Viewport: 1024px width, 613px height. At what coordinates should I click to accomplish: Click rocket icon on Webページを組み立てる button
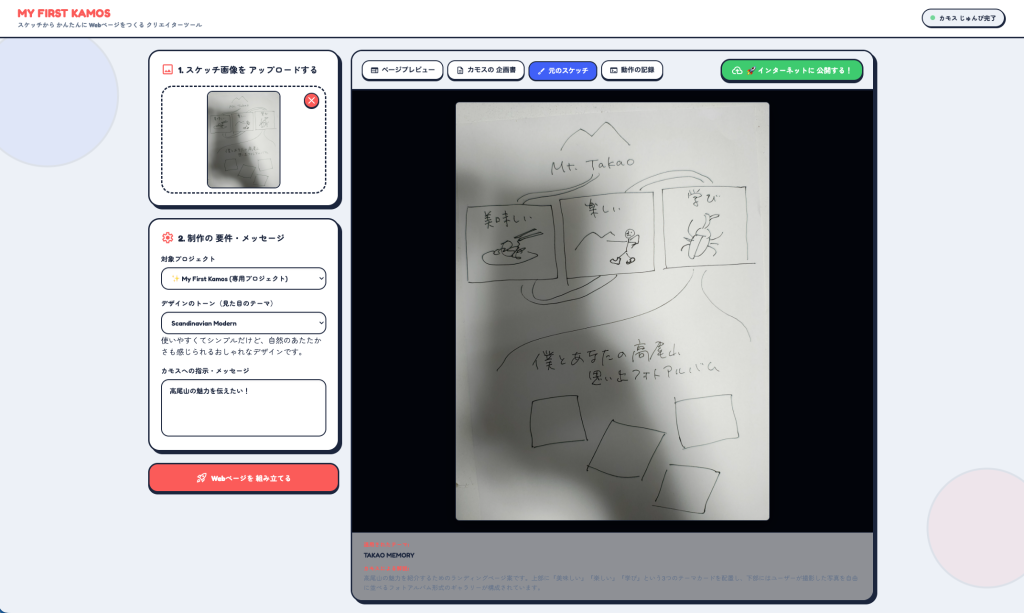pos(202,478)
